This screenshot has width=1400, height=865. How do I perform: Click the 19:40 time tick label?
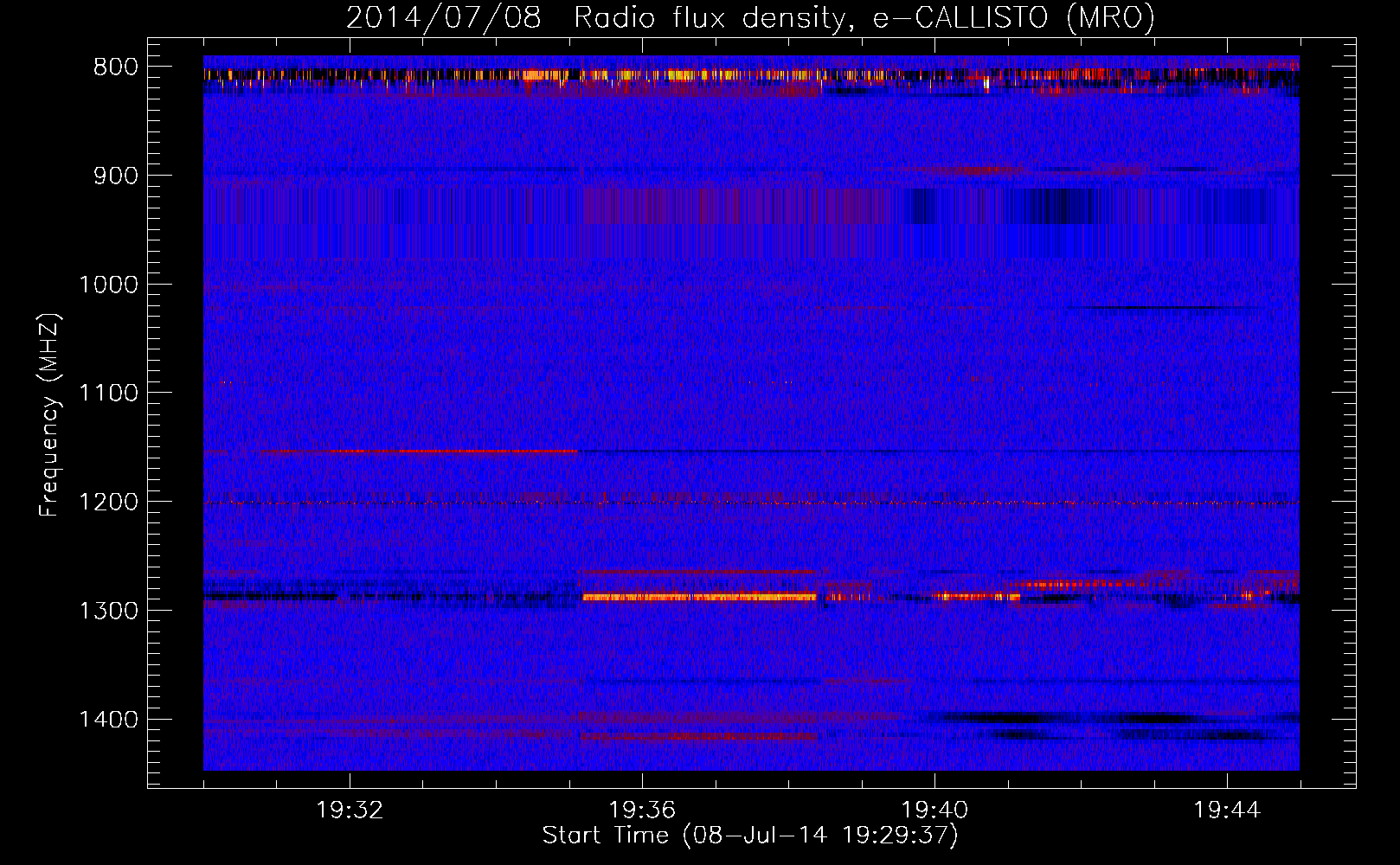934,810
